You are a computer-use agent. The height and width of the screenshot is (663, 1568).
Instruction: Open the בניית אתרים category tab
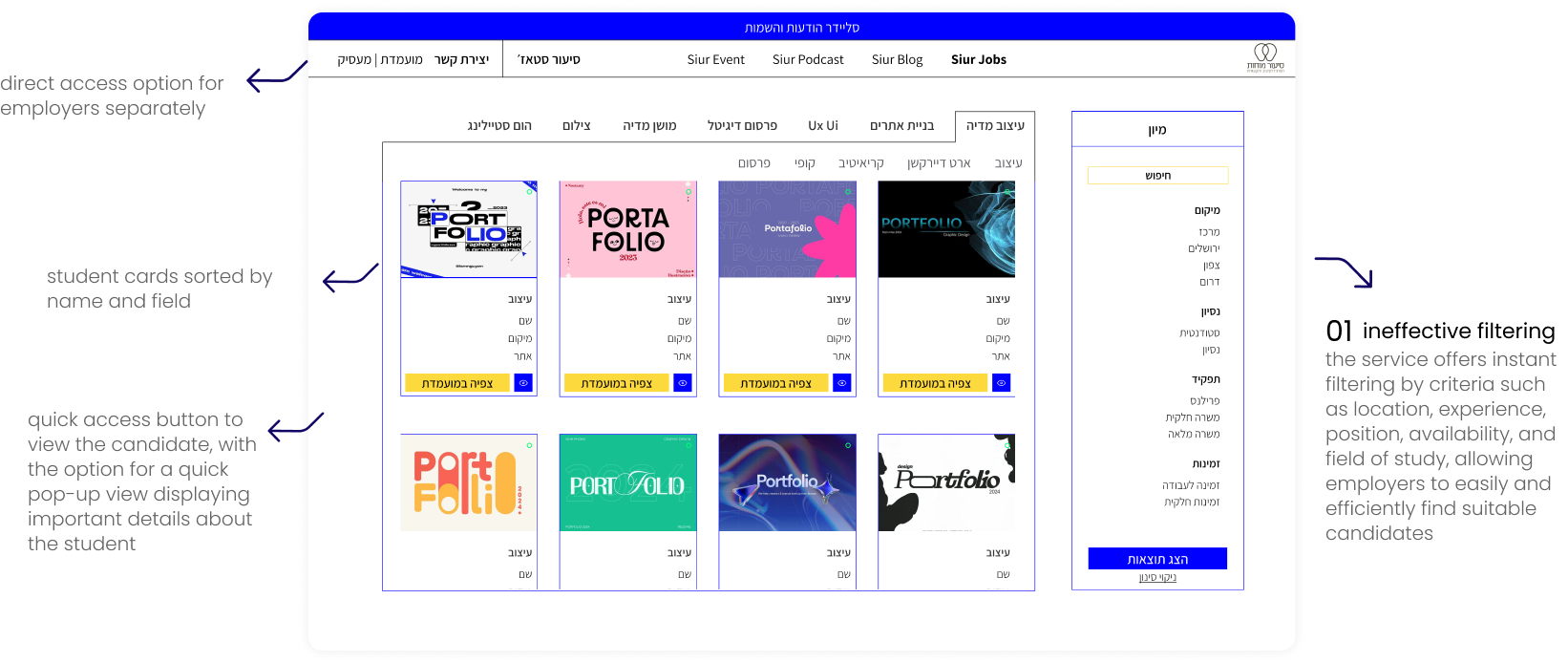pyautogui.click(x=901, y=125)
